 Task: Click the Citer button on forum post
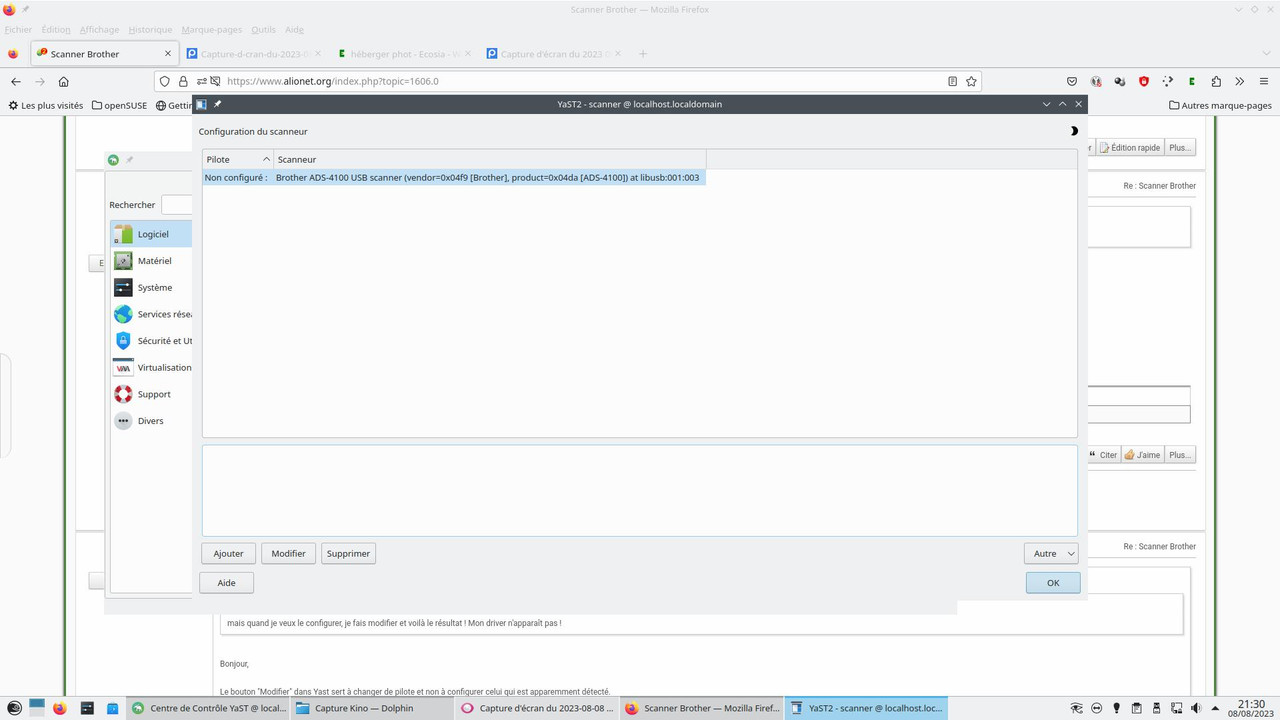(1103, 455)
